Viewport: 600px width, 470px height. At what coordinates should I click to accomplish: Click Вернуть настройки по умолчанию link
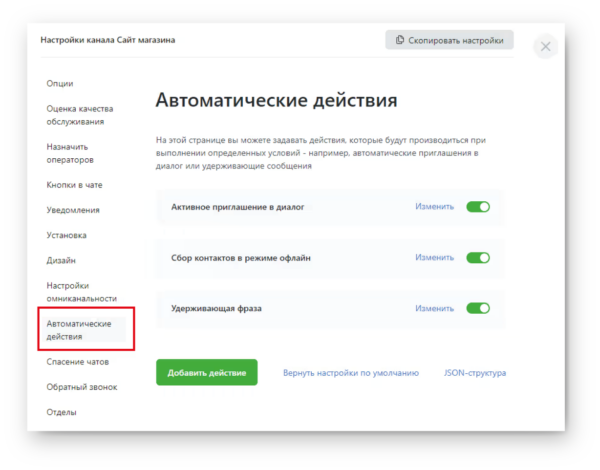pyautogui.click(x=351, y=373)
